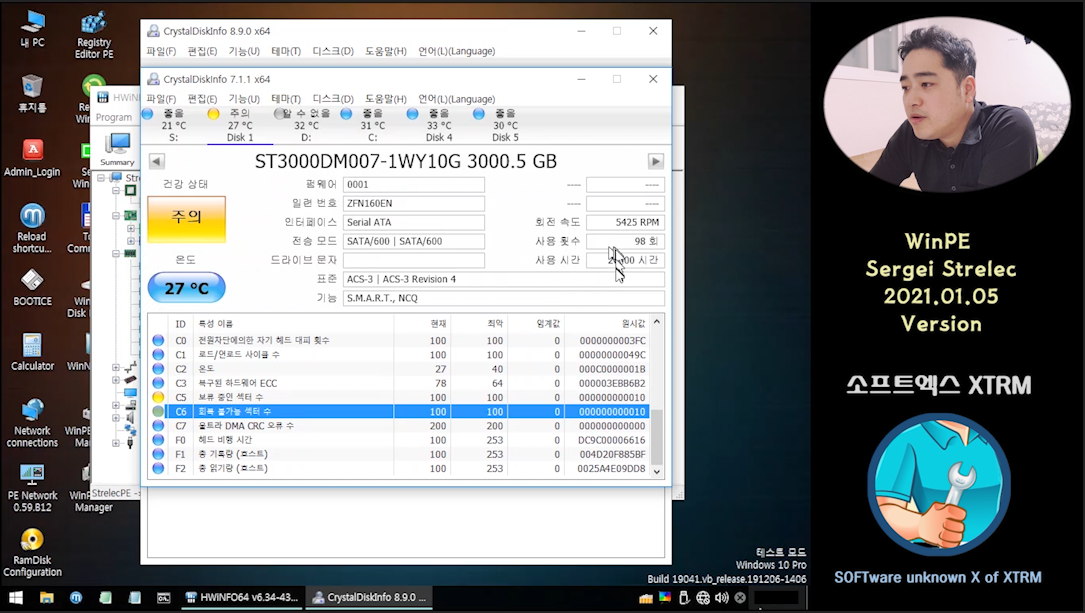This screenshot has width=1085, height=613.
Task: Open 디스크(D) menu in CrystalDiskInfo 7.1.1
Action: coord(333,99)
